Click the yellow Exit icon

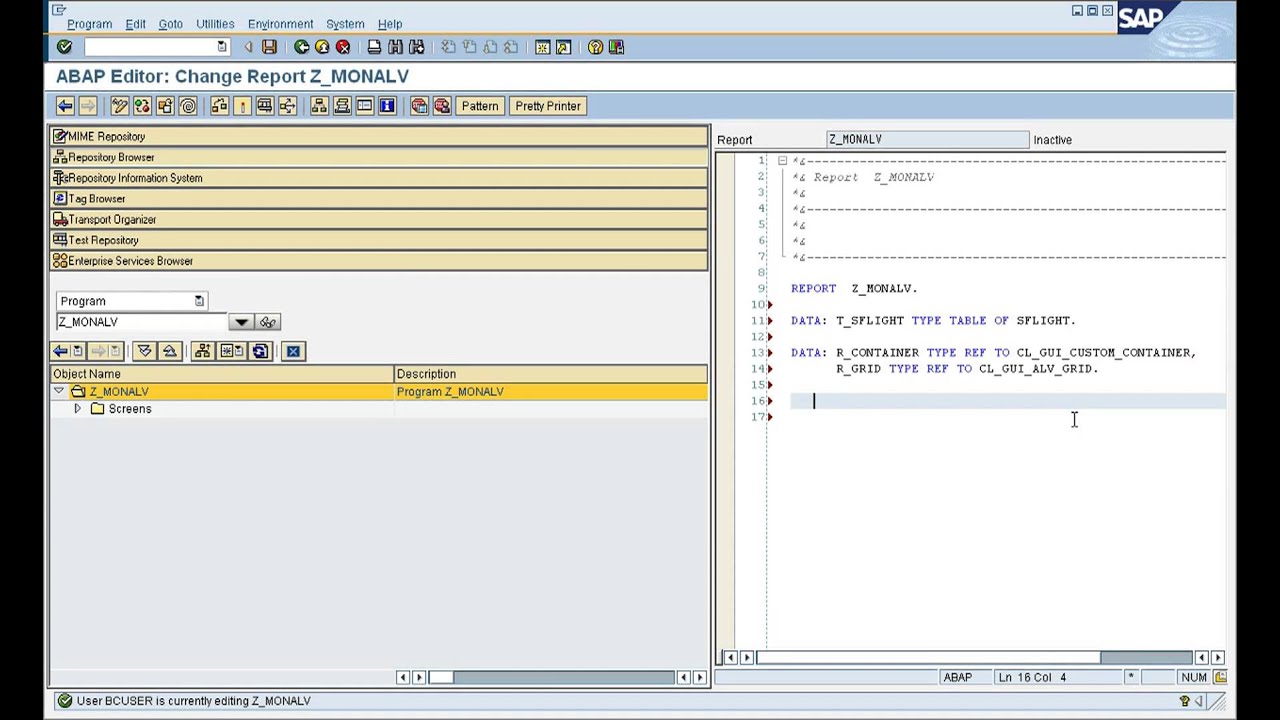click(322, 47)
